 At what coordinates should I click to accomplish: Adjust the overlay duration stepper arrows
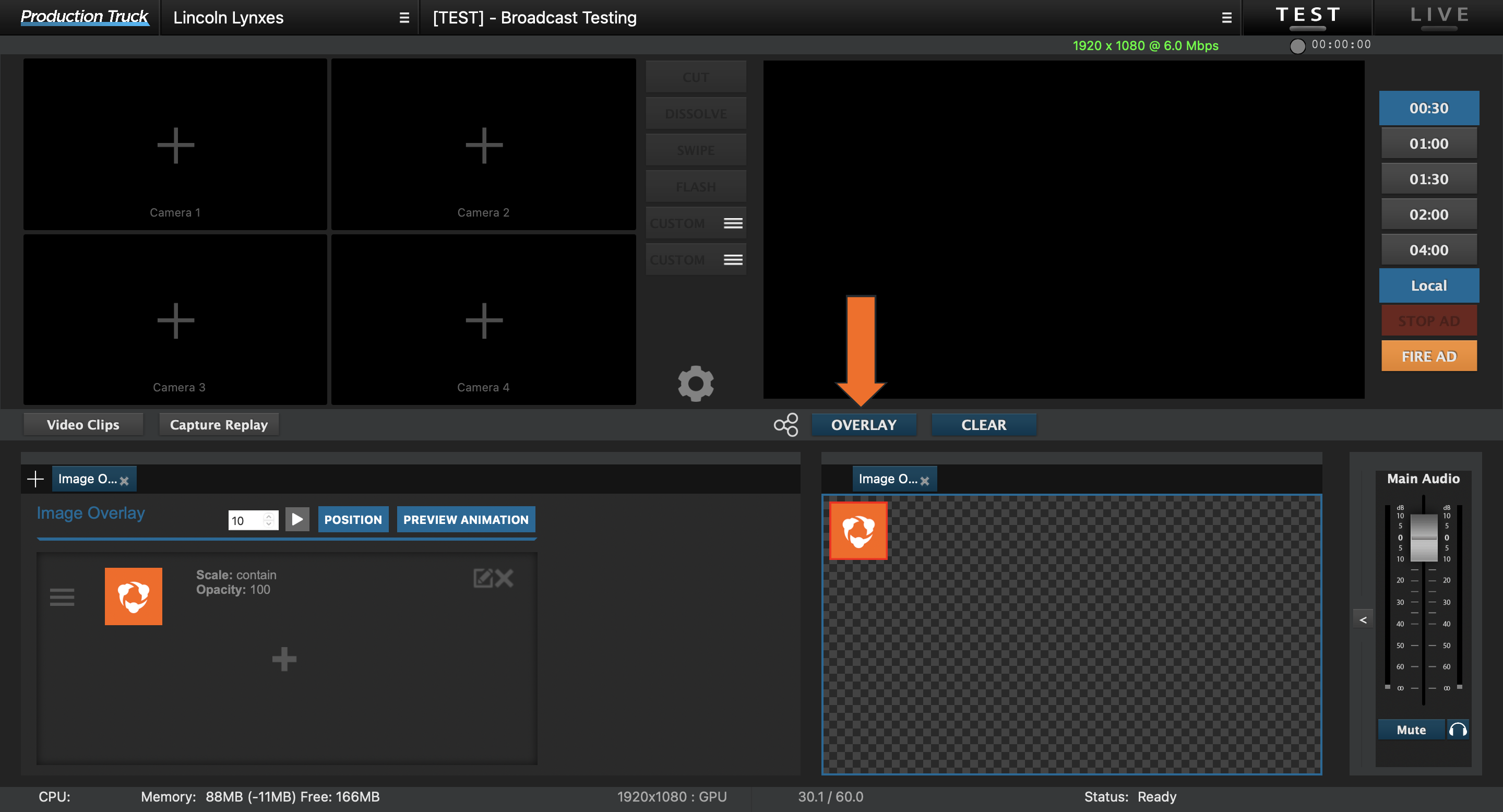268,520
